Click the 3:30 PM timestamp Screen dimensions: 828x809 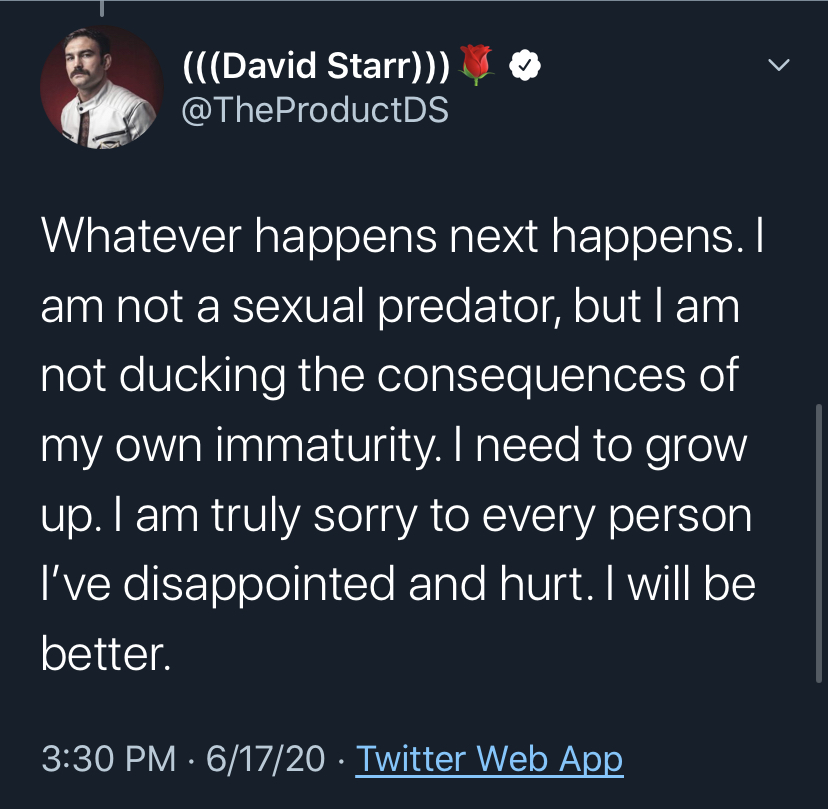click(x=108, y=759)
